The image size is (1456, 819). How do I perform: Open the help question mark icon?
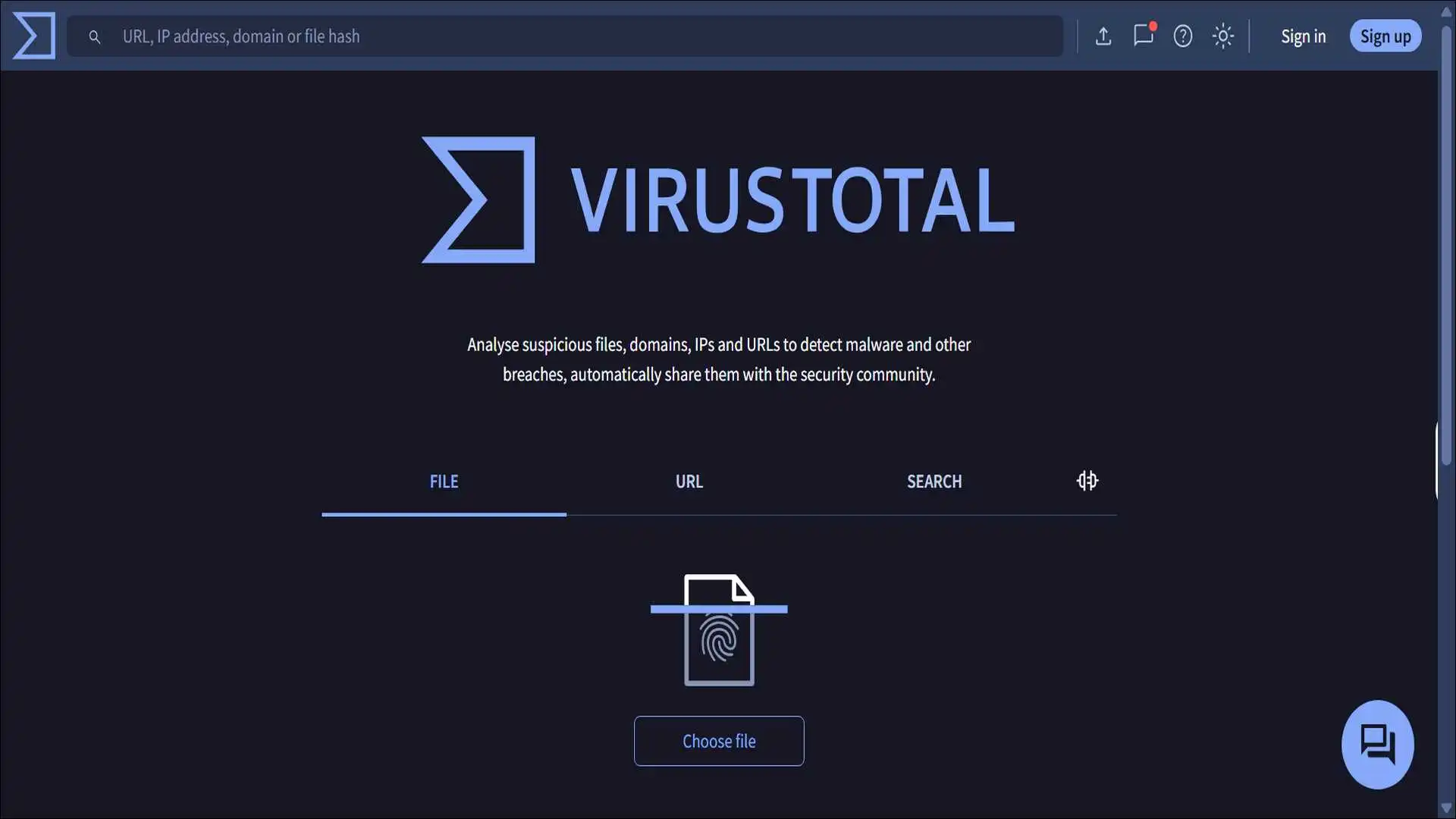pyautogui.click(x=1183, y=36)
